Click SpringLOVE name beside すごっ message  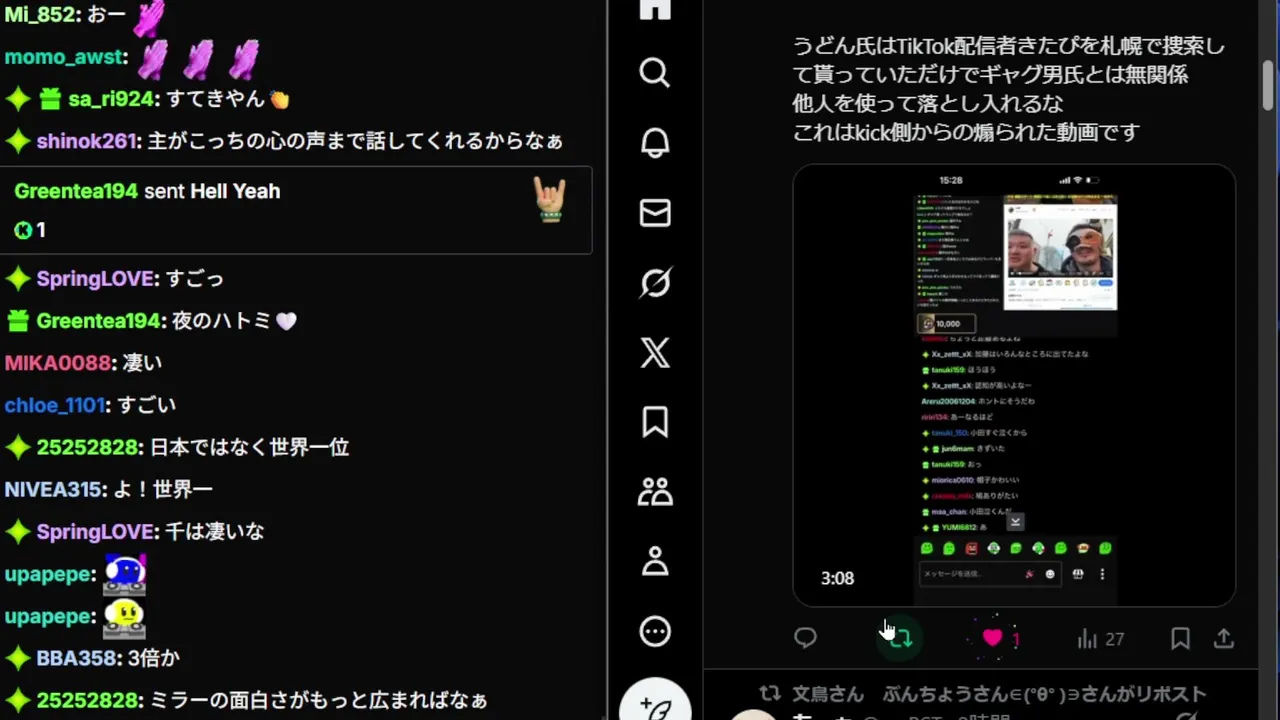coord(95,278)
